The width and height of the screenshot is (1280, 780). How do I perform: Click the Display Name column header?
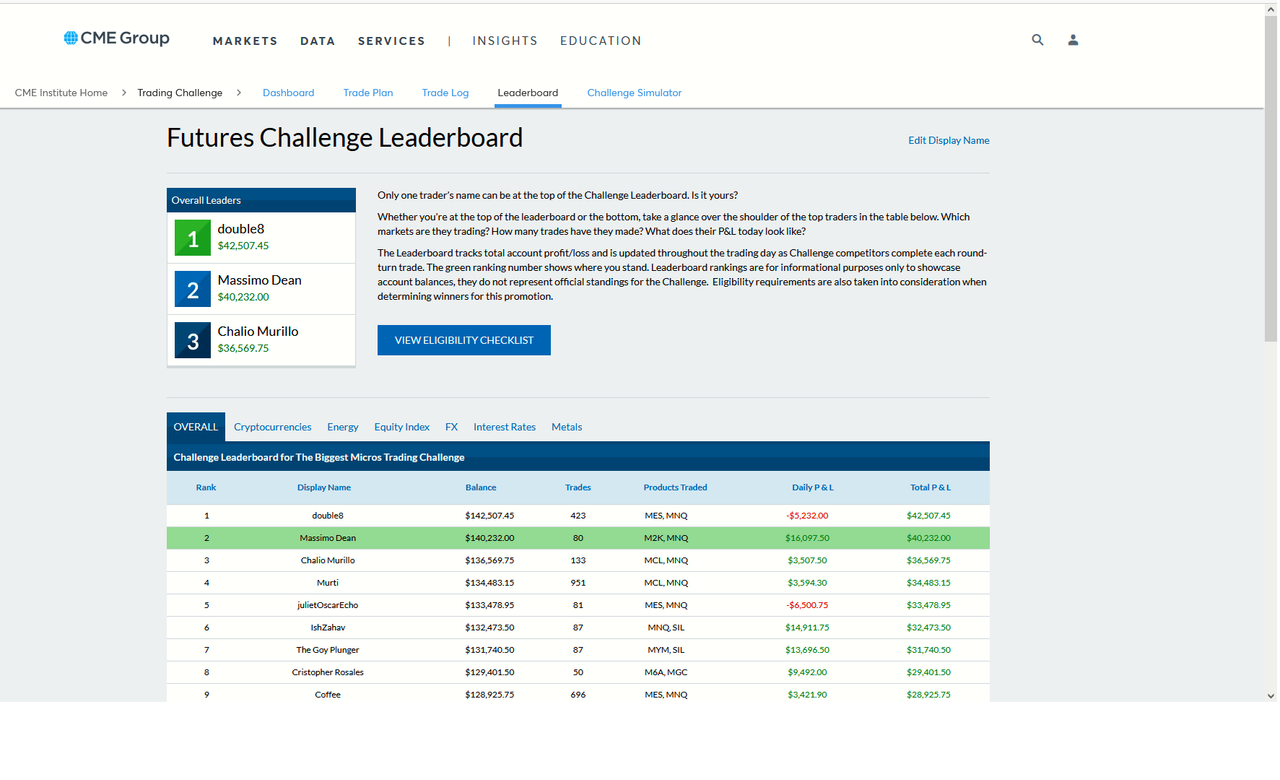tap(324, 488)
